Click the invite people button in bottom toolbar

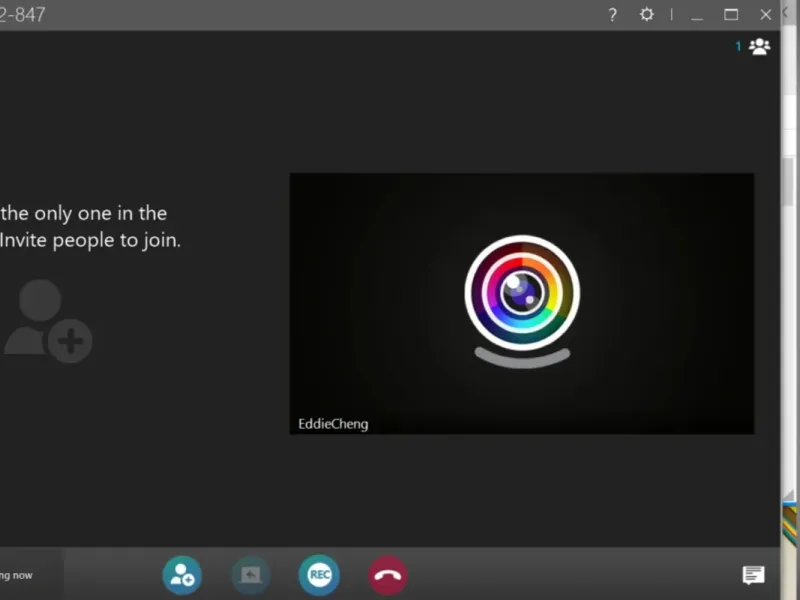click(x=182, y=575)
